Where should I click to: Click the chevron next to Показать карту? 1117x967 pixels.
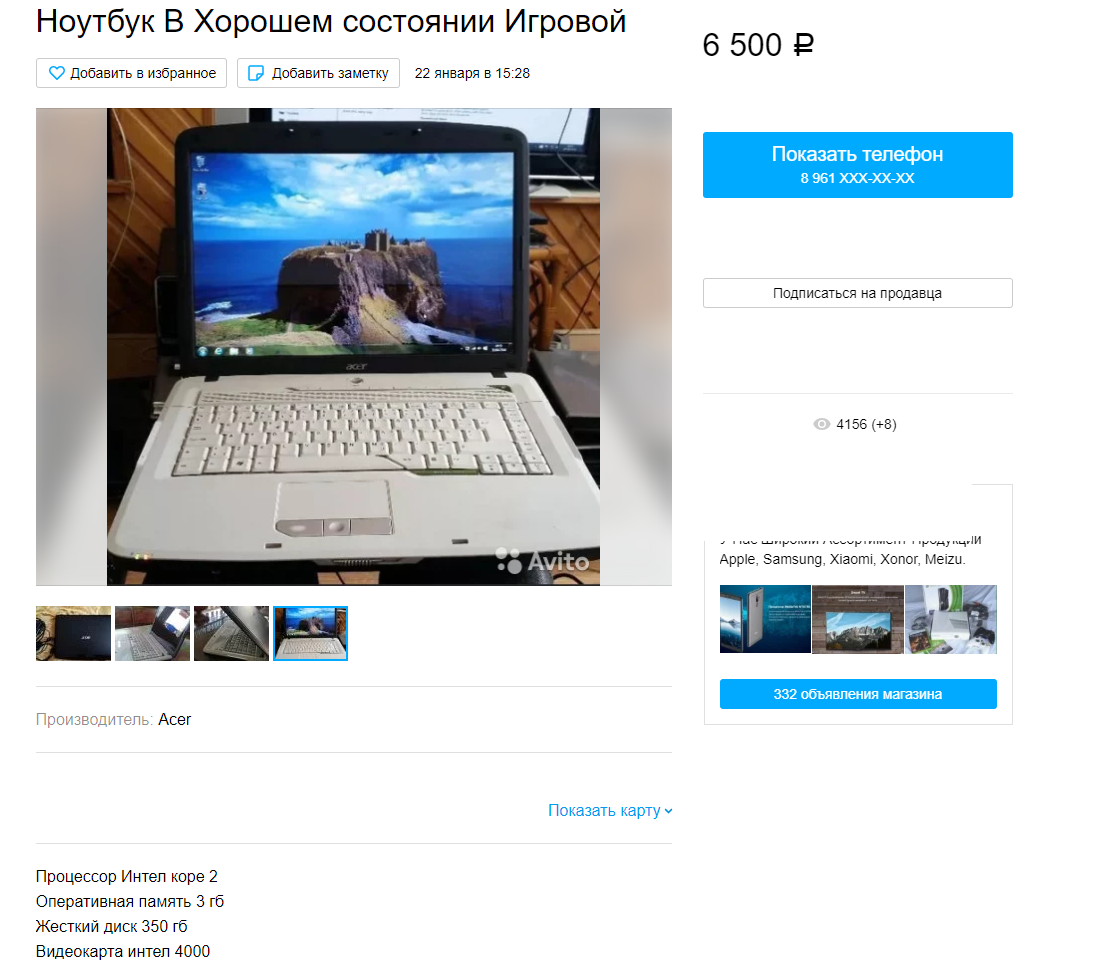point(668,811)
